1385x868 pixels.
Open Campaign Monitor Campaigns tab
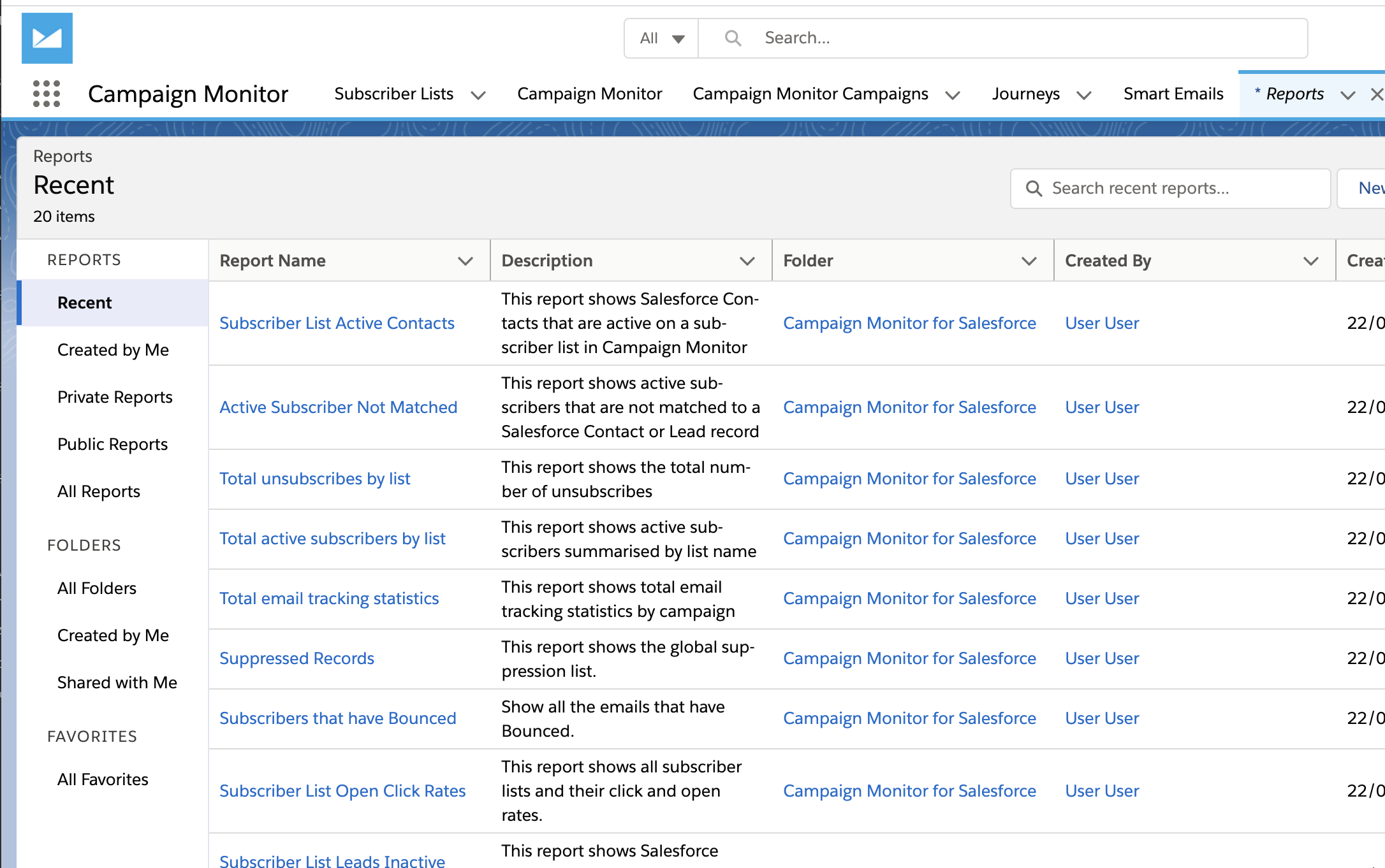point(810,94)
